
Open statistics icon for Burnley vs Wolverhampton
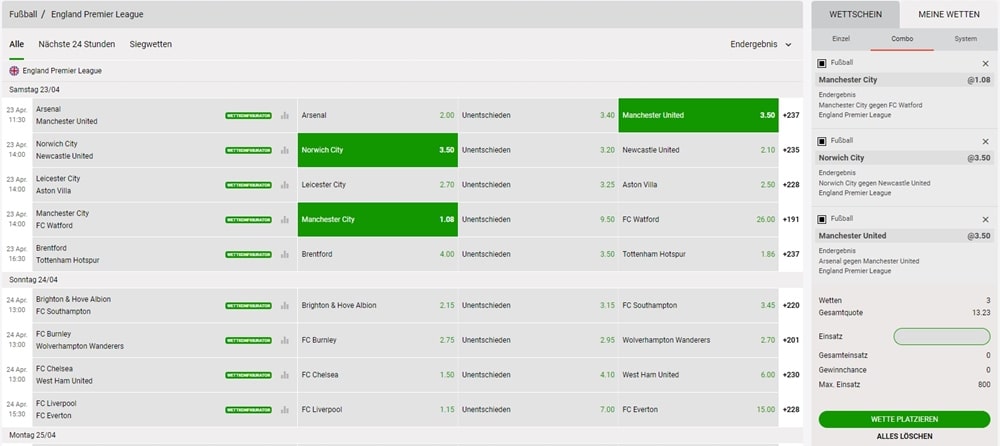[284, 341]
